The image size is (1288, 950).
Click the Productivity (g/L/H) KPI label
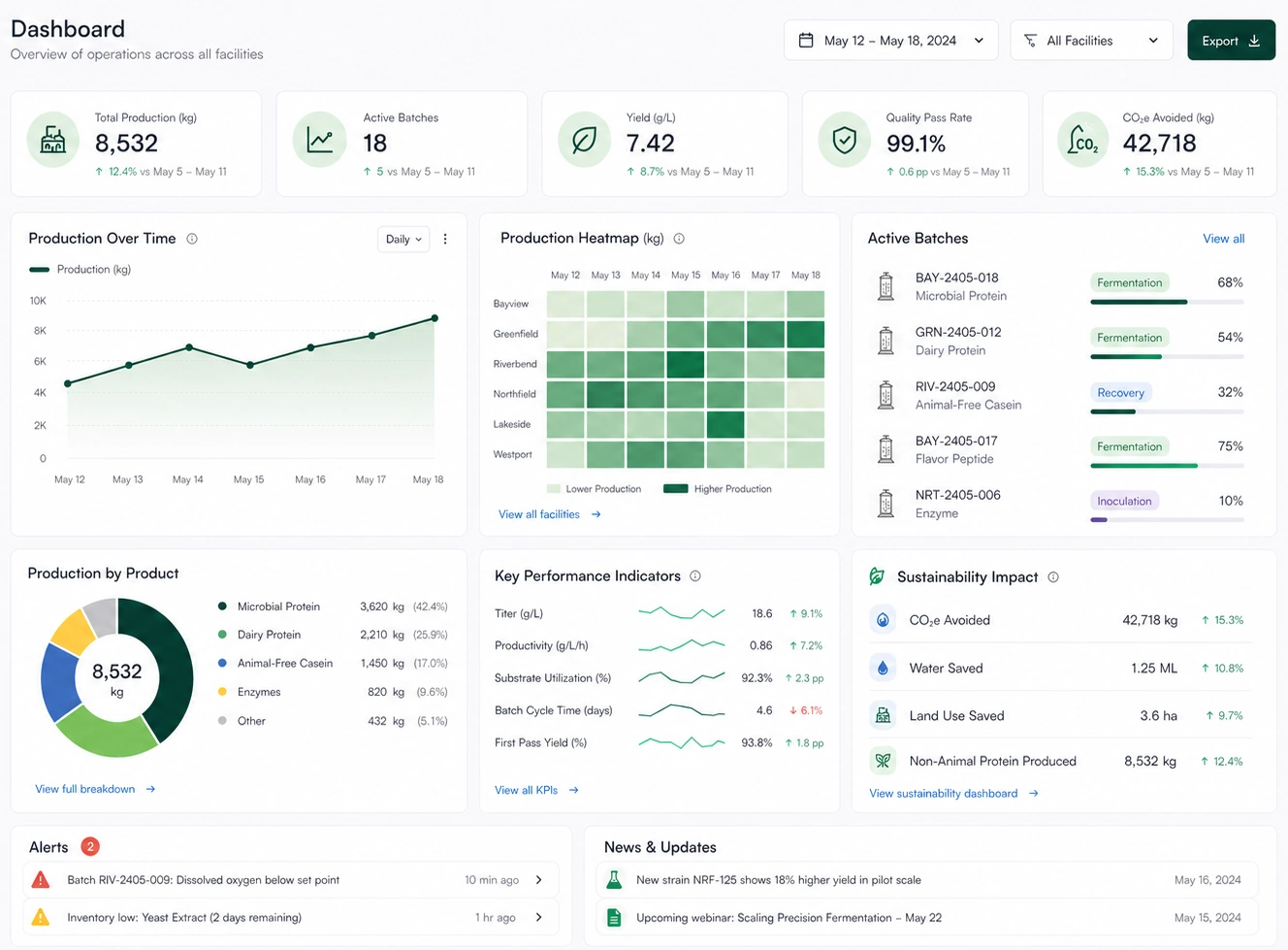pos(541,645)
